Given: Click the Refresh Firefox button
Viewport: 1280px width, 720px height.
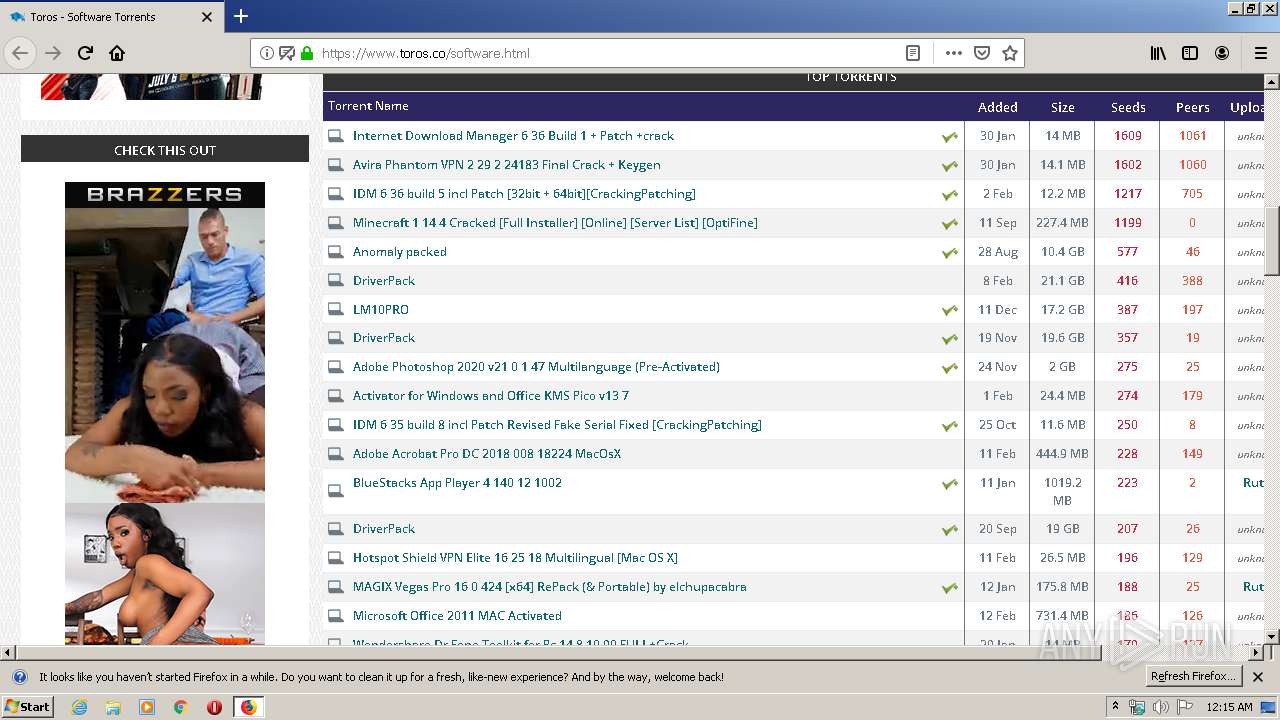Looking at the screenshot, I should tap(1194, 677).
